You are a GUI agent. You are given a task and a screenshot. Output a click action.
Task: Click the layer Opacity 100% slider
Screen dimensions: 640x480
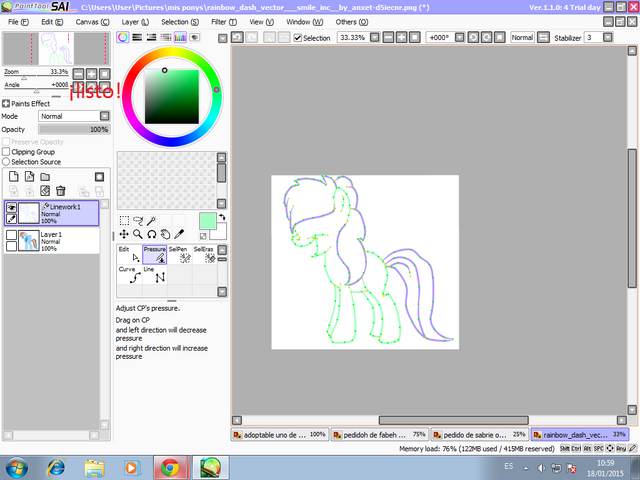[x=74, y=129]
